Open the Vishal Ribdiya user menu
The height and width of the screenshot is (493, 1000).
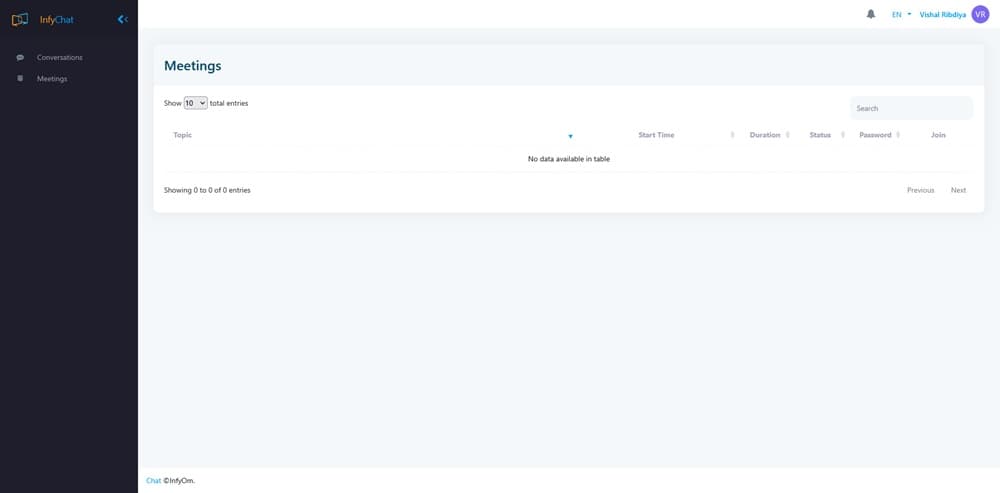942,15
